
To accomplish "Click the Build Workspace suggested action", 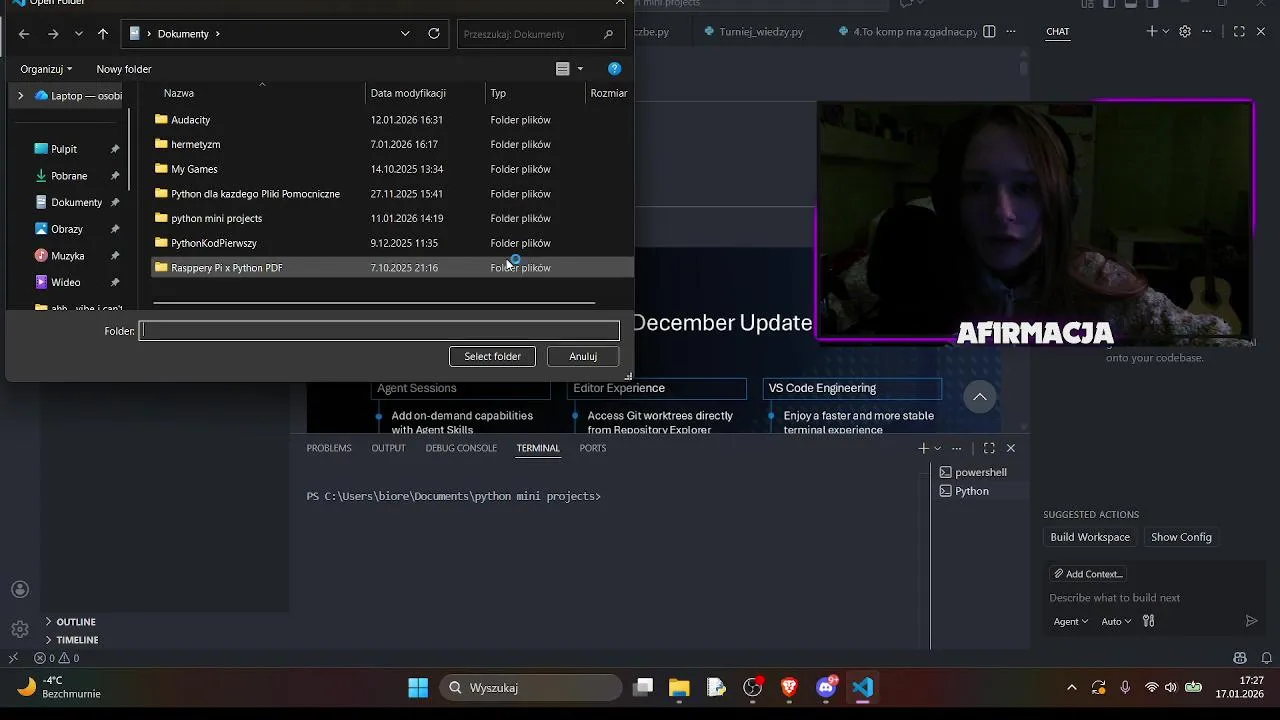I will pos(1090,537).
